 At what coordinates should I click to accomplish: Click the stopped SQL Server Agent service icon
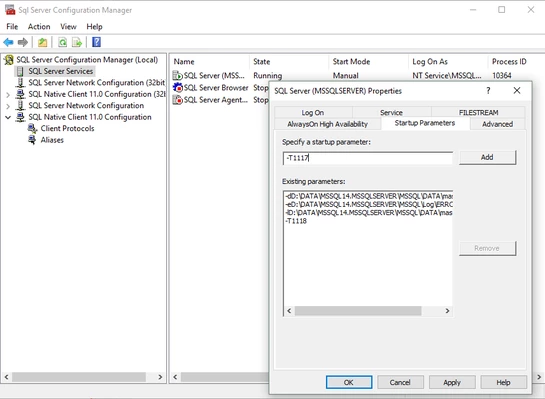pyautogui.click(x=177, y=100)
